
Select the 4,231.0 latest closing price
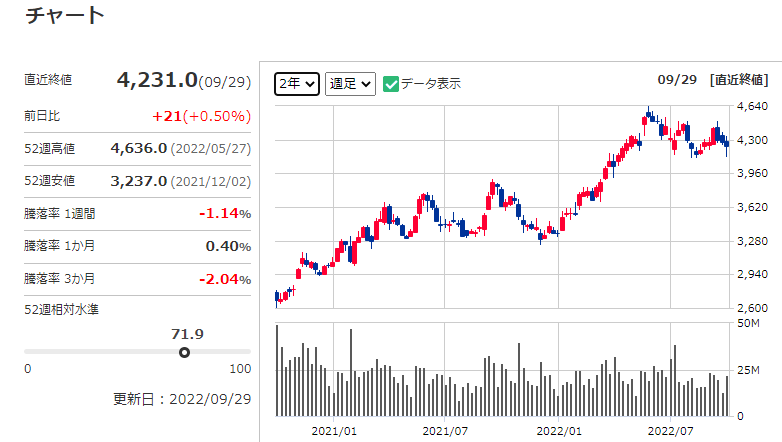(157, 80)
